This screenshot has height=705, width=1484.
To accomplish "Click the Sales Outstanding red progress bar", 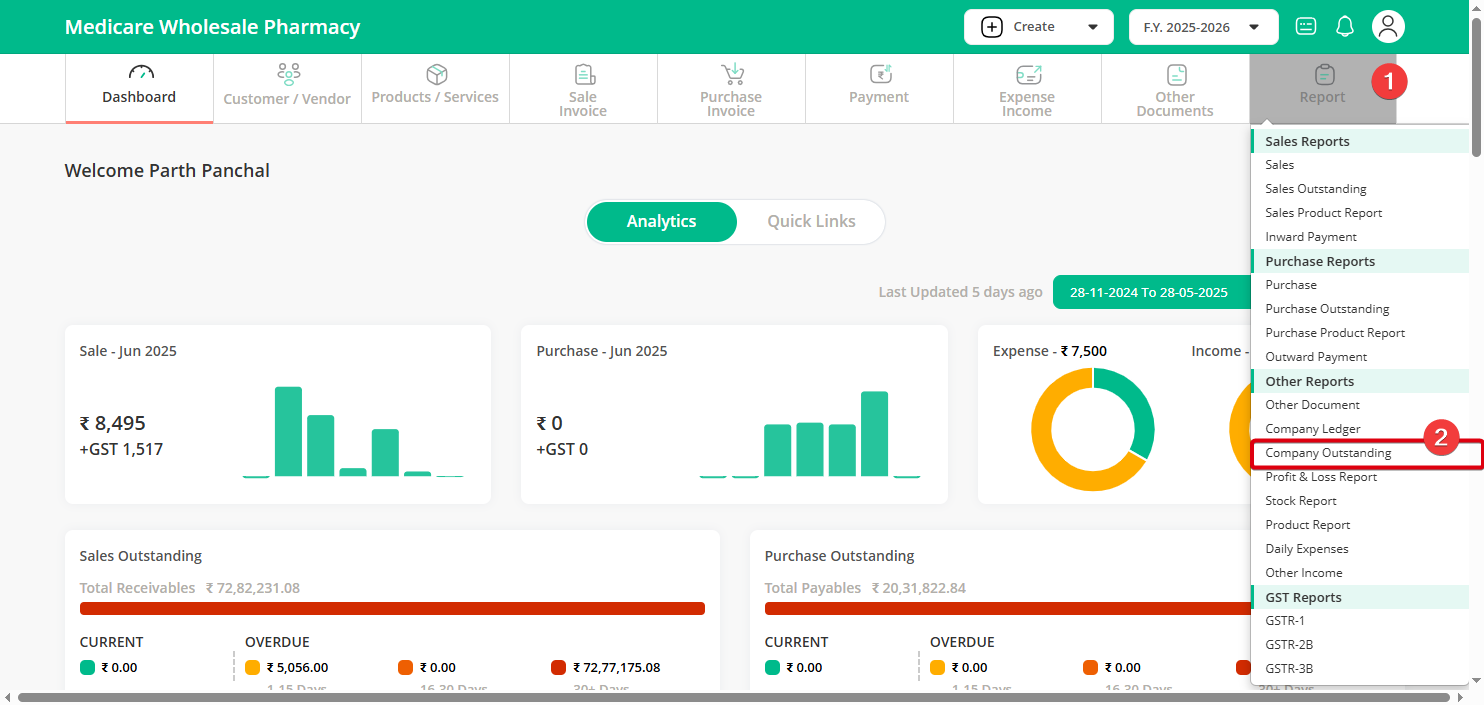I will point(392,608).
